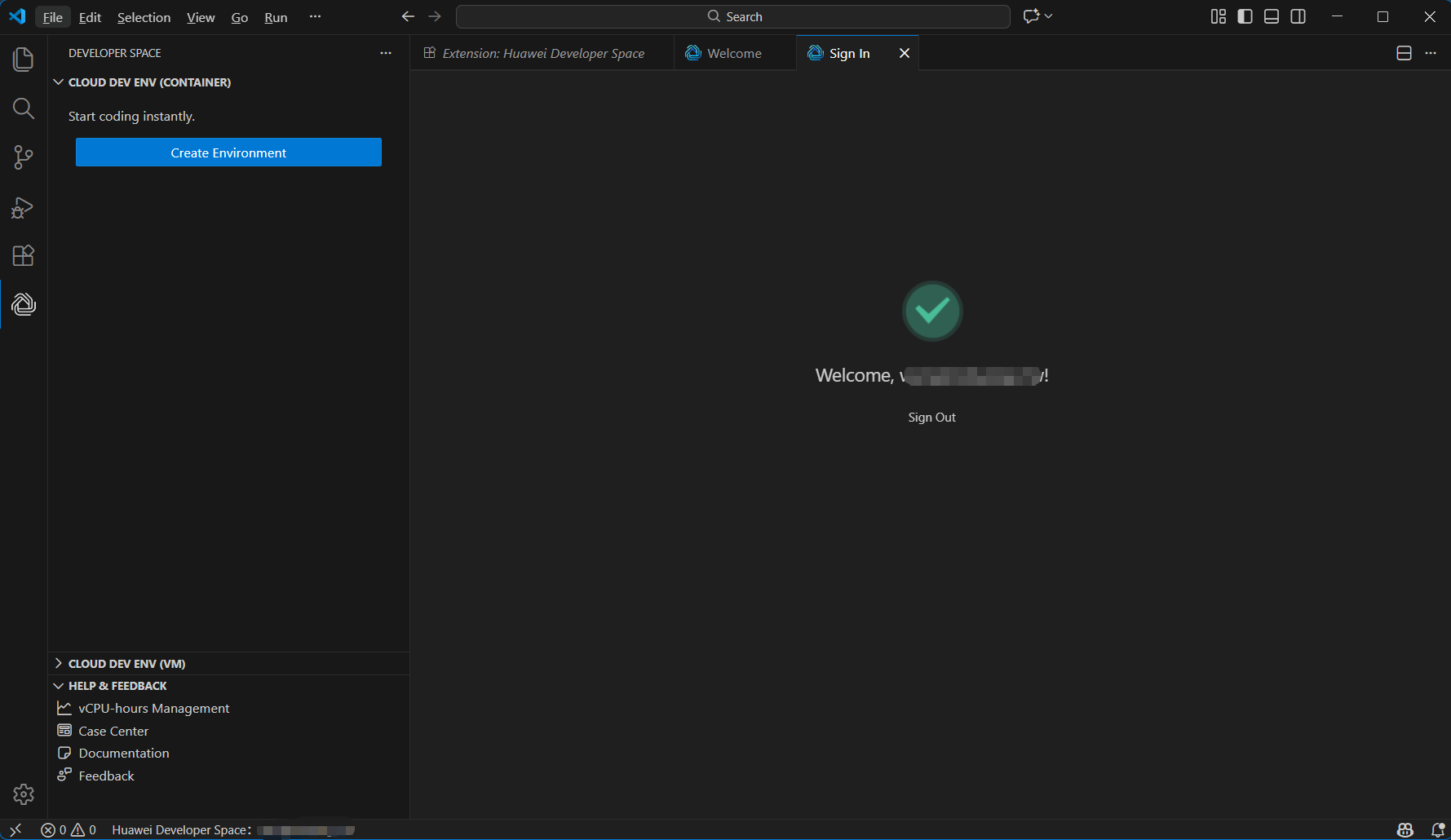Open the Explorer view in activity bar
Viewport: 1451px width, 840px height.
point(24,60)
